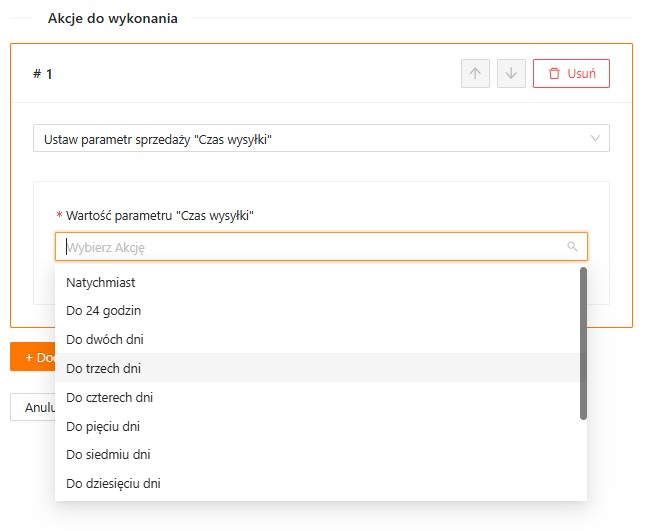Click the Usuń delete button

pyautogui.click(x=571, y=73)
